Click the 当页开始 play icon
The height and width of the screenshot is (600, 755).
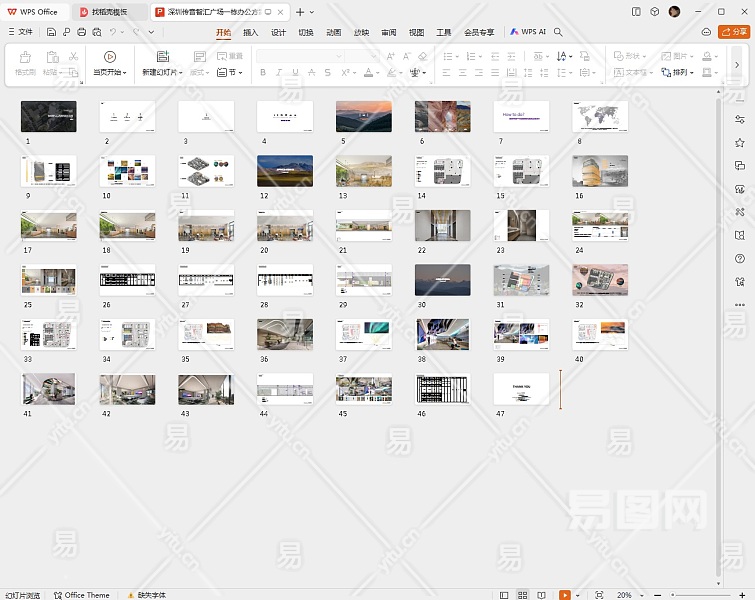(x=110, y=57)
